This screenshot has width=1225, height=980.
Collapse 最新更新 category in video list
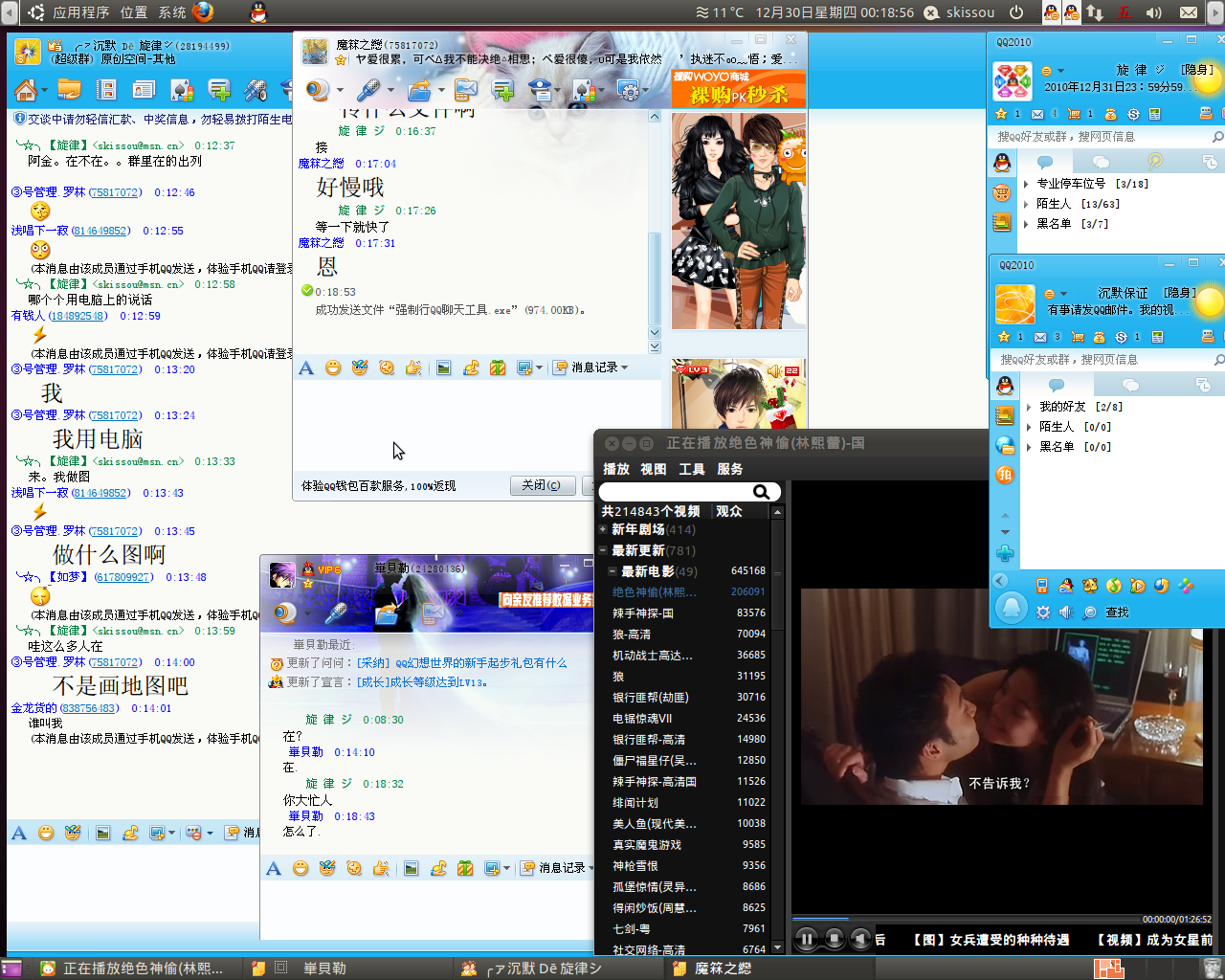click(x=603, y=550)
